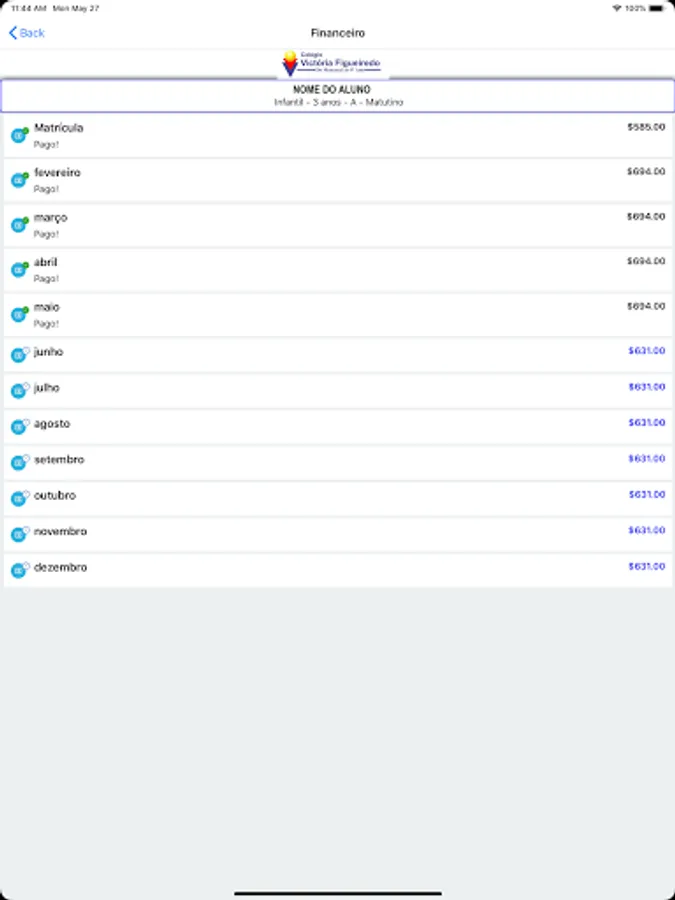Click the Wi-Fi icon in status bar
The image size is (675, 900).
click(x=617, y=9)
